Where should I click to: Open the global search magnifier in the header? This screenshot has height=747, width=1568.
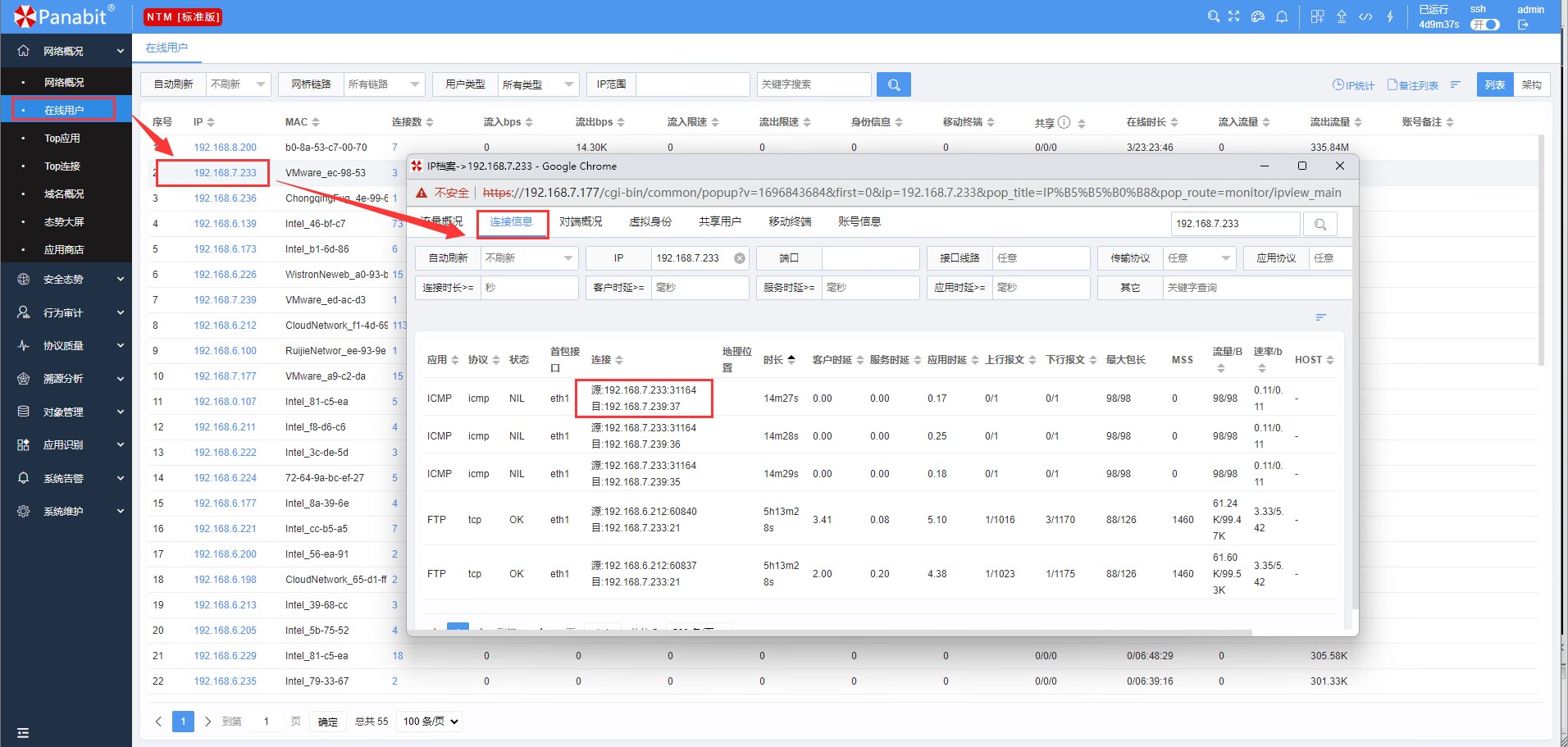click(x=1213, y=16)
